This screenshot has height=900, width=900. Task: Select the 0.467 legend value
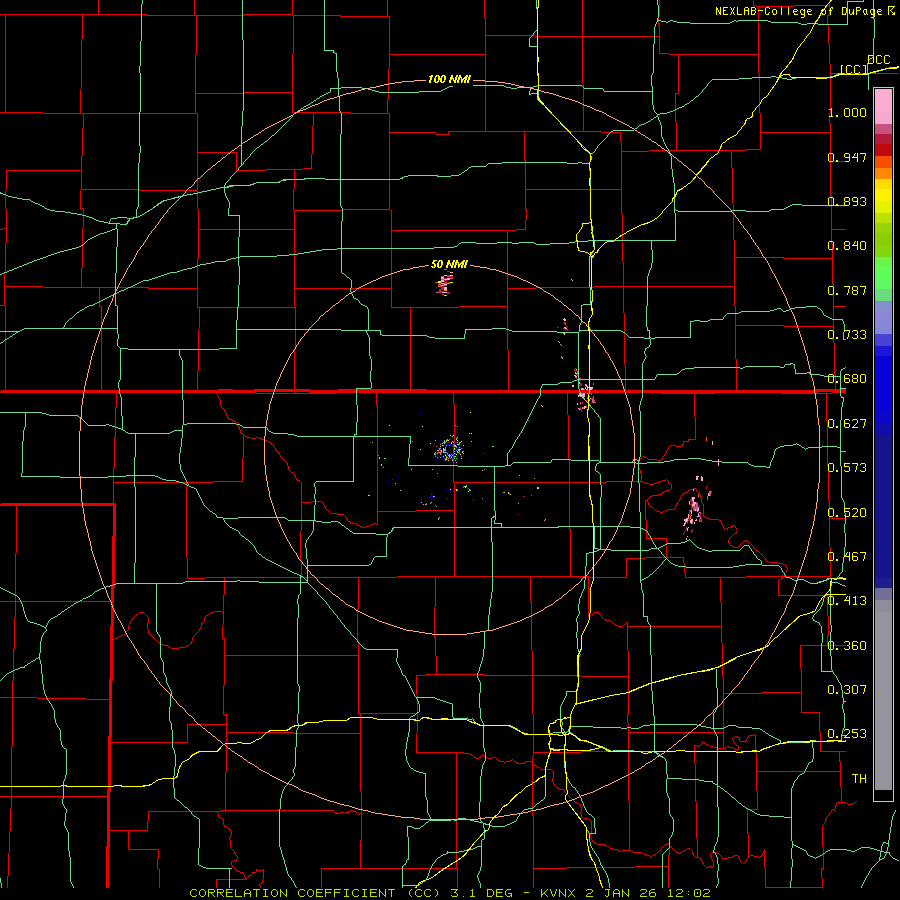tap(847, 557)
